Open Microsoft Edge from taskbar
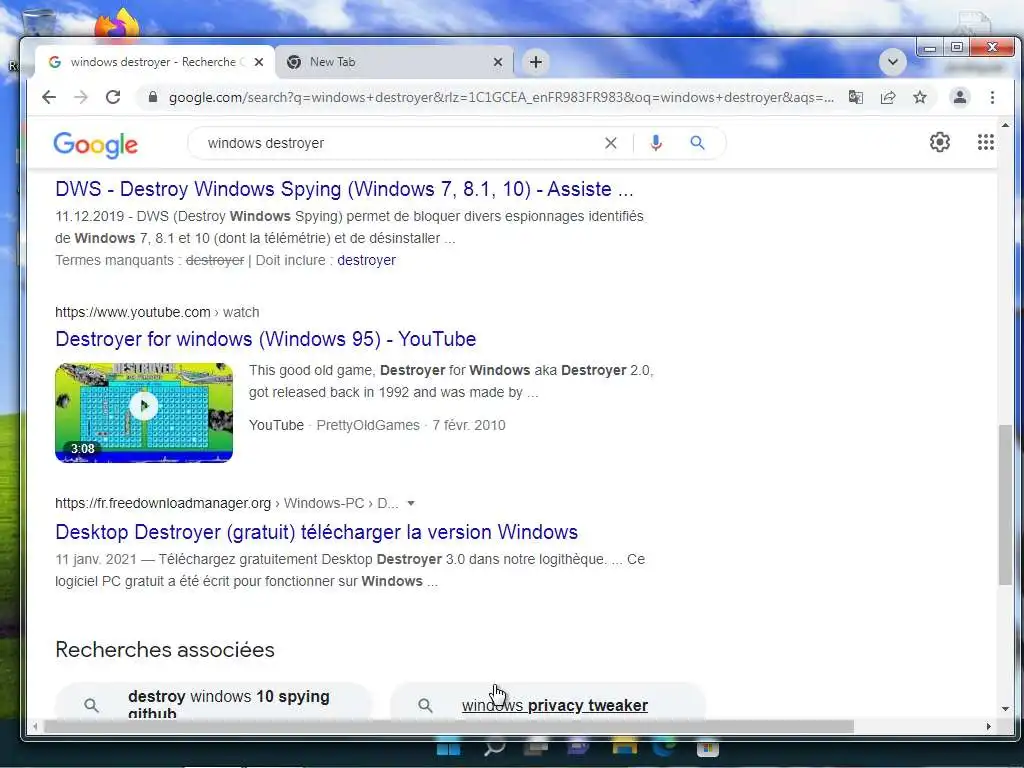 (664, 748)
